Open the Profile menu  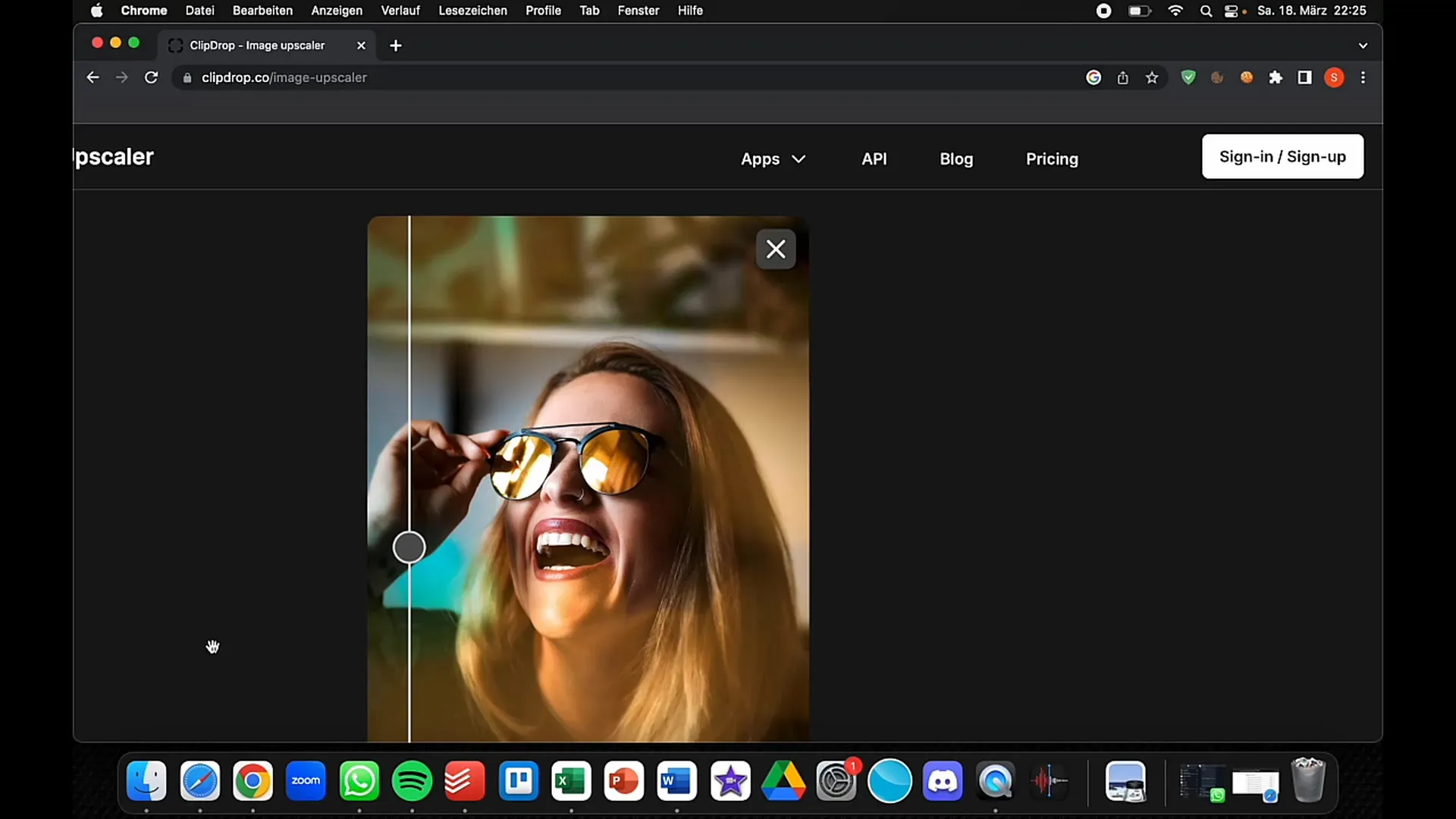(x=543, y=11)
